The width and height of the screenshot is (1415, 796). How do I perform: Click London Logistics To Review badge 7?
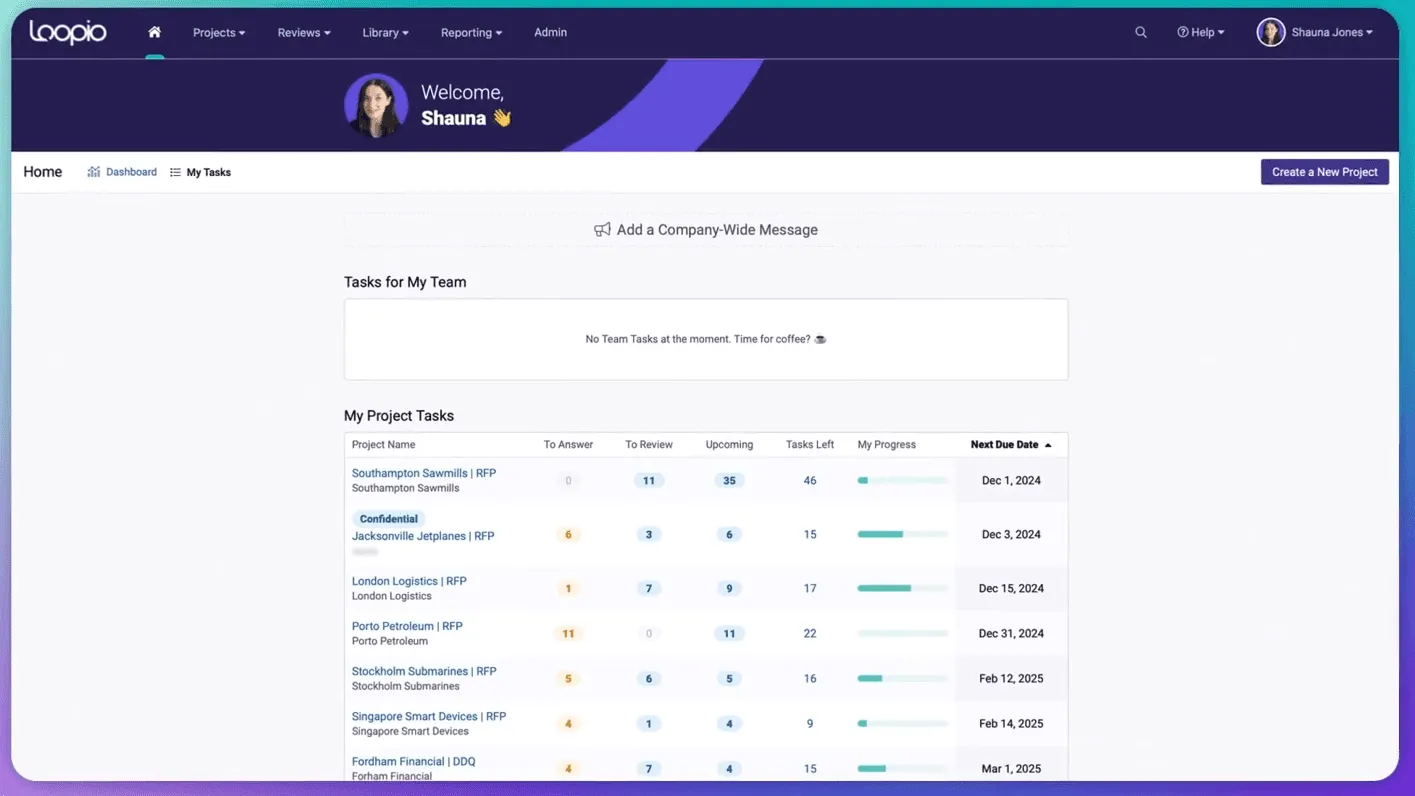tap(649, 589)
